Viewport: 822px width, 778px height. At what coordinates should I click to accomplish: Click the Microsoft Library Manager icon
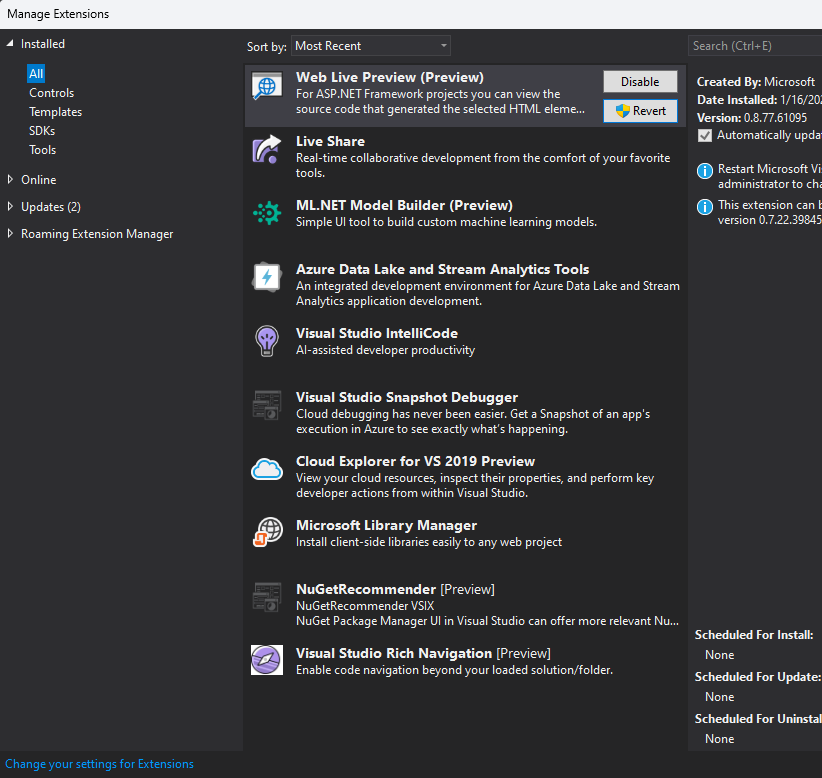click(x=268, y=532)
